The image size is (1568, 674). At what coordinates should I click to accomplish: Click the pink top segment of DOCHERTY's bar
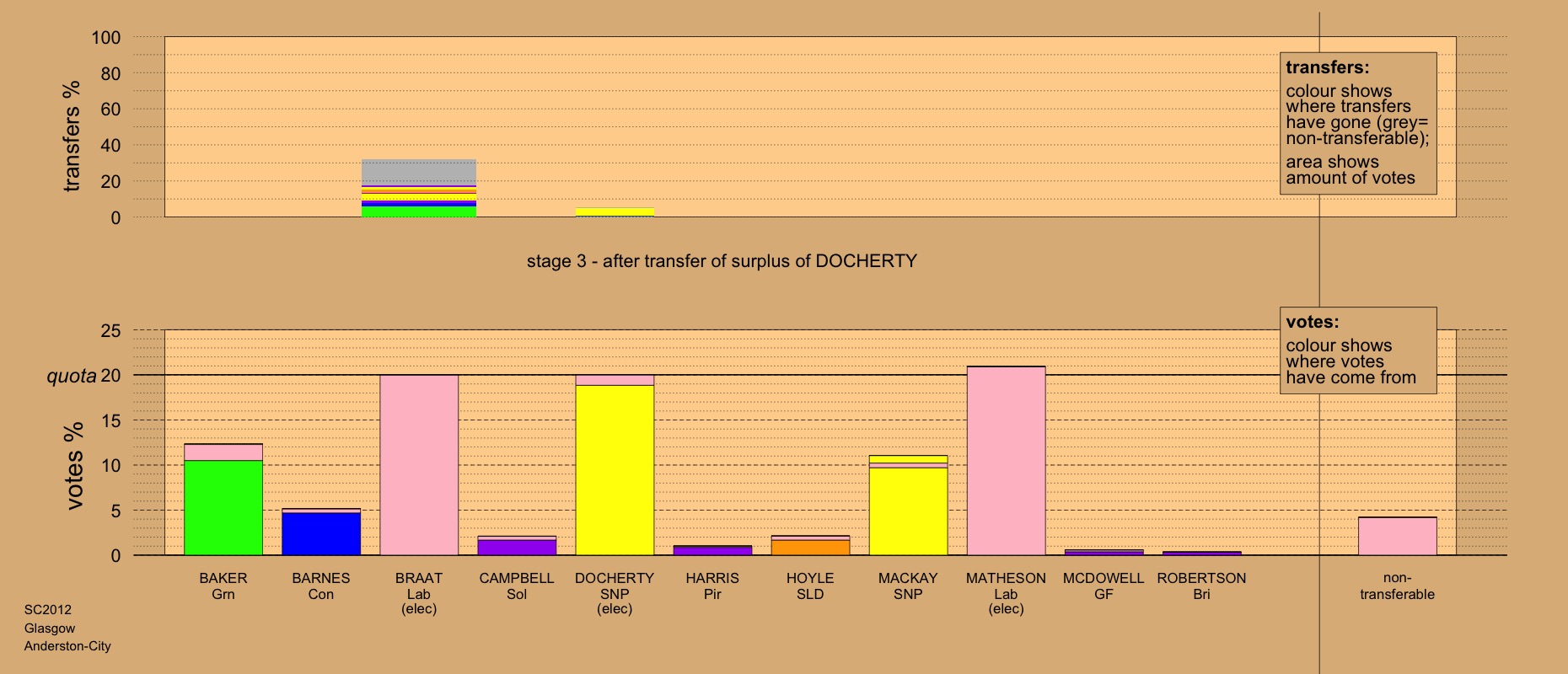point(615,380)
